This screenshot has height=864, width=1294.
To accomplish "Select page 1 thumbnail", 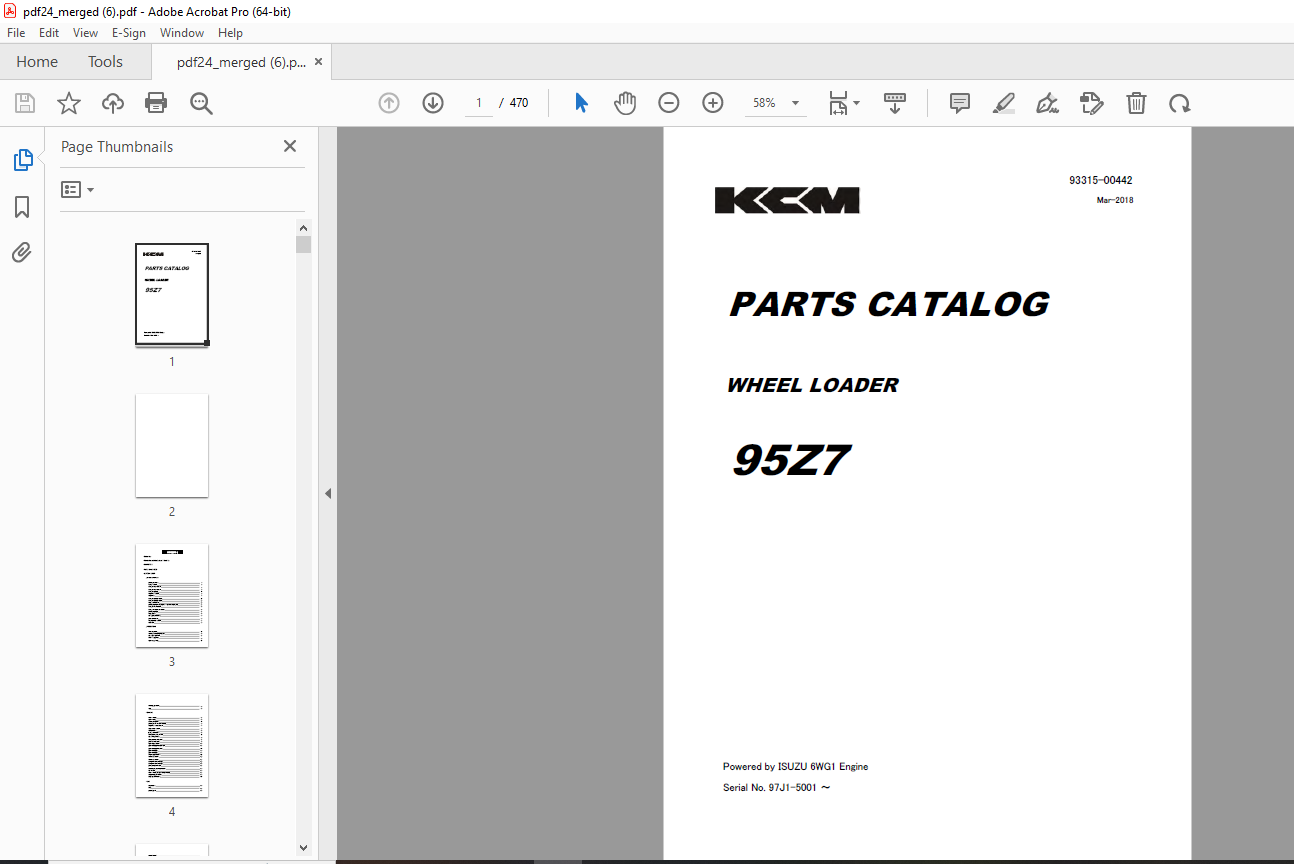I will [x=172, y=295].
